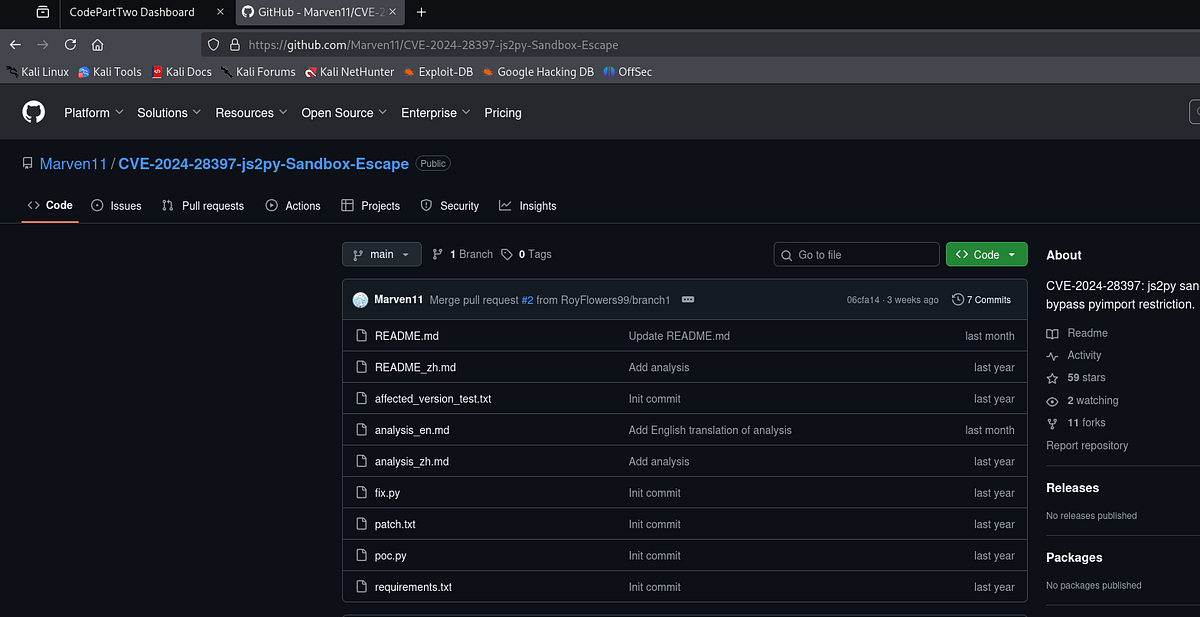Open the Projects tab
Image resolution: width=1200 pixels, height=617 pixels.
coord(370,205)
